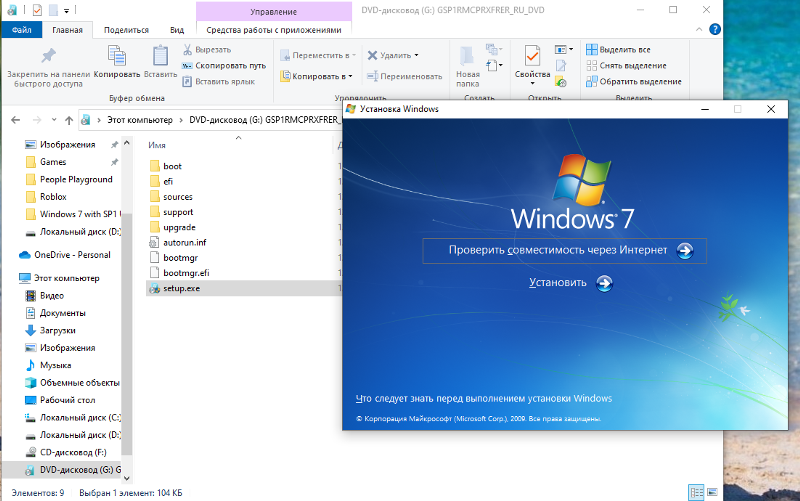Open Объемные объекты in navigation tree
This screenshot has height=501, width=800.
point(79,382)
